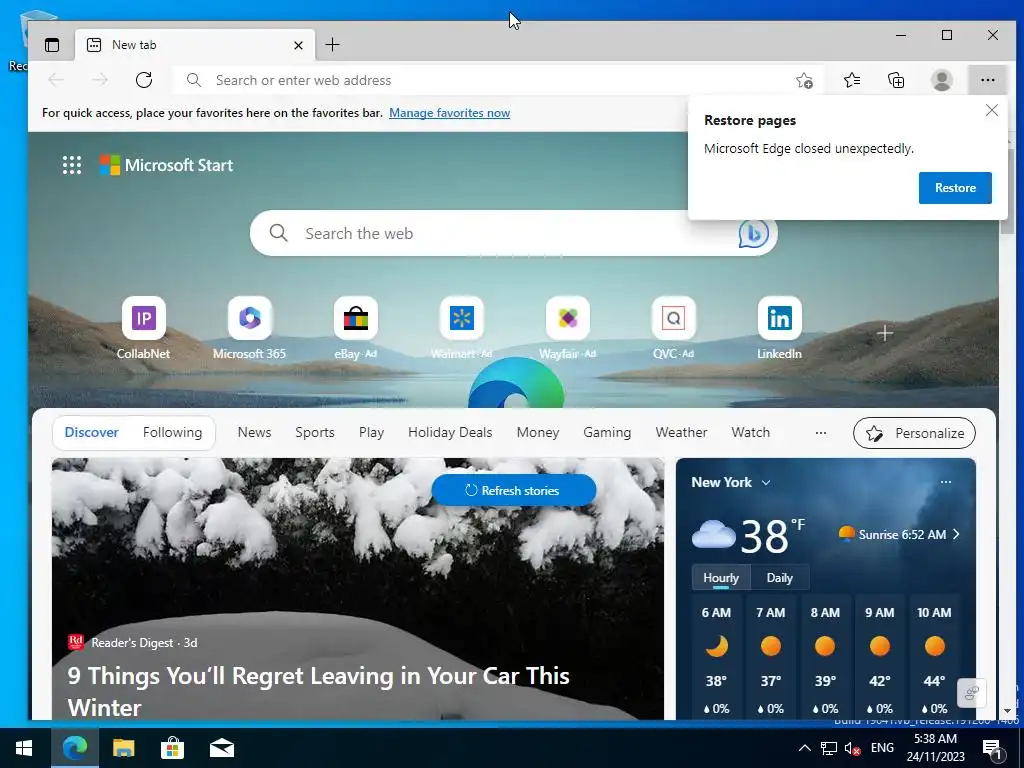The image size is (1024, 768).
Task: Click Refresh stories button
Action: 513,490
